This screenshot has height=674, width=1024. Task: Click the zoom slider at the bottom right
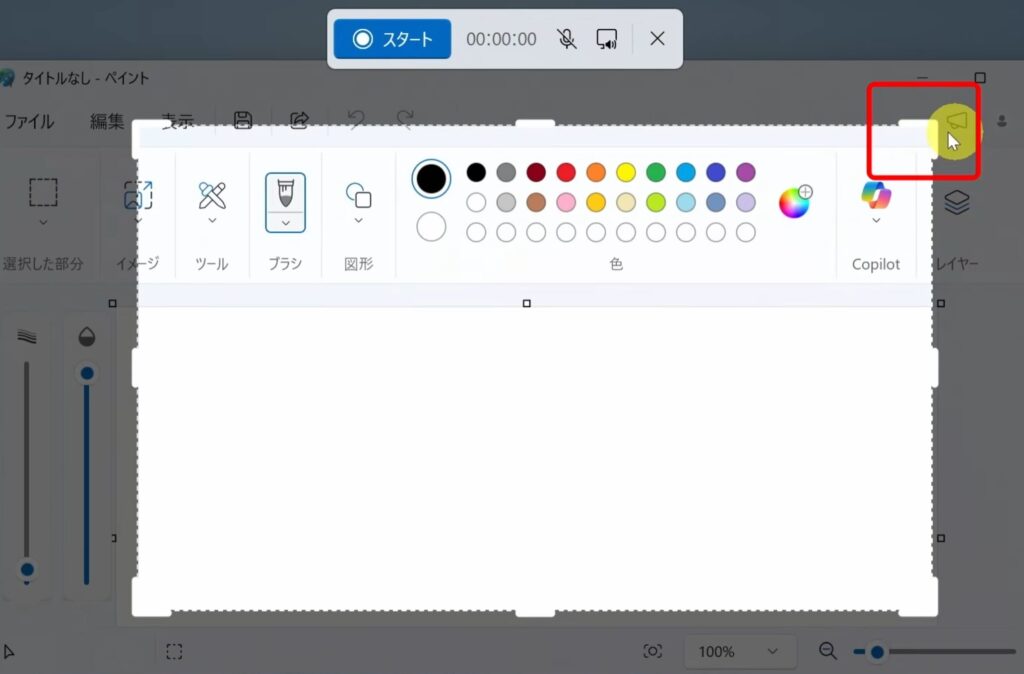(878, 650)
